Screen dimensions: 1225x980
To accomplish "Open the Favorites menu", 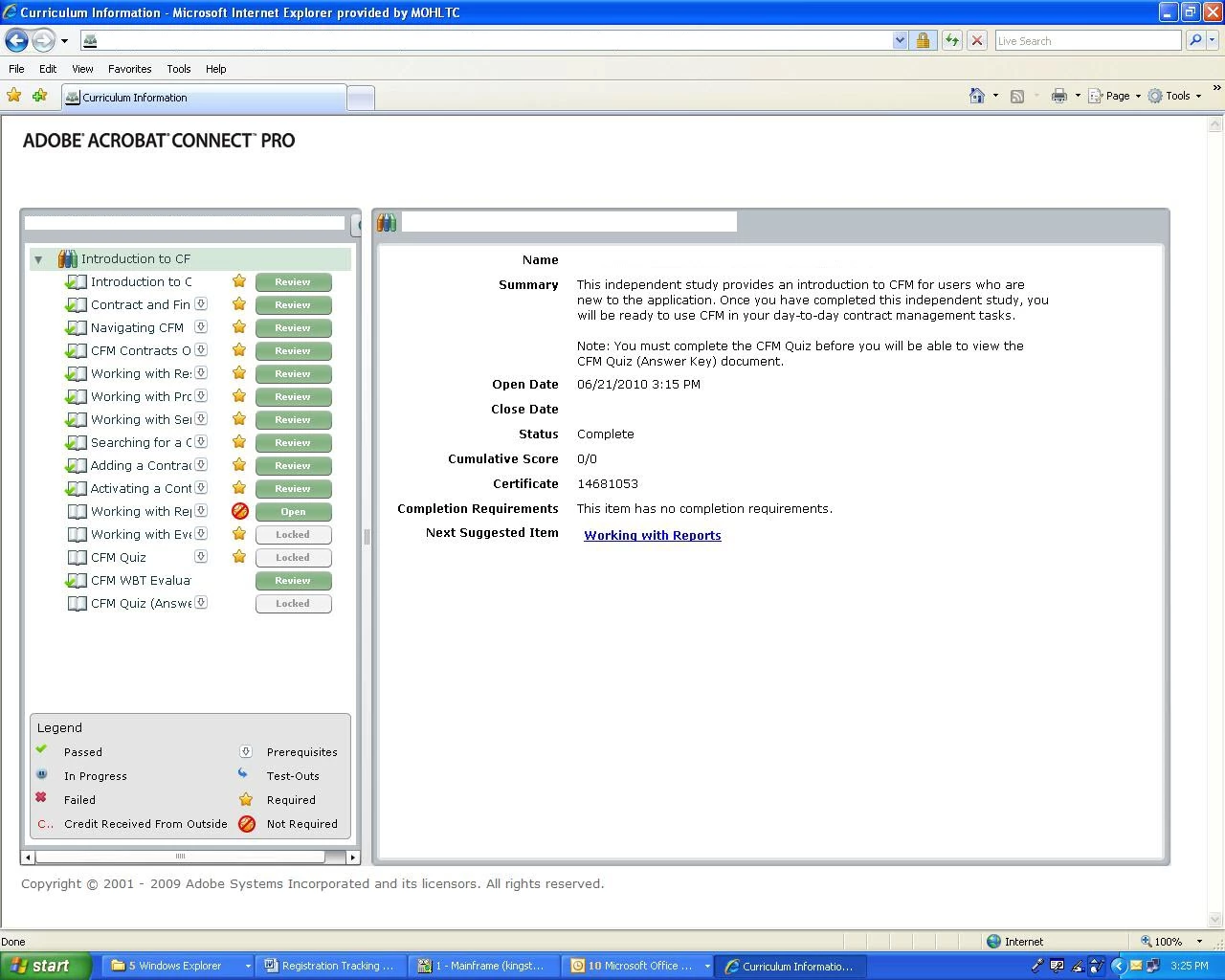I will [130, 69].
